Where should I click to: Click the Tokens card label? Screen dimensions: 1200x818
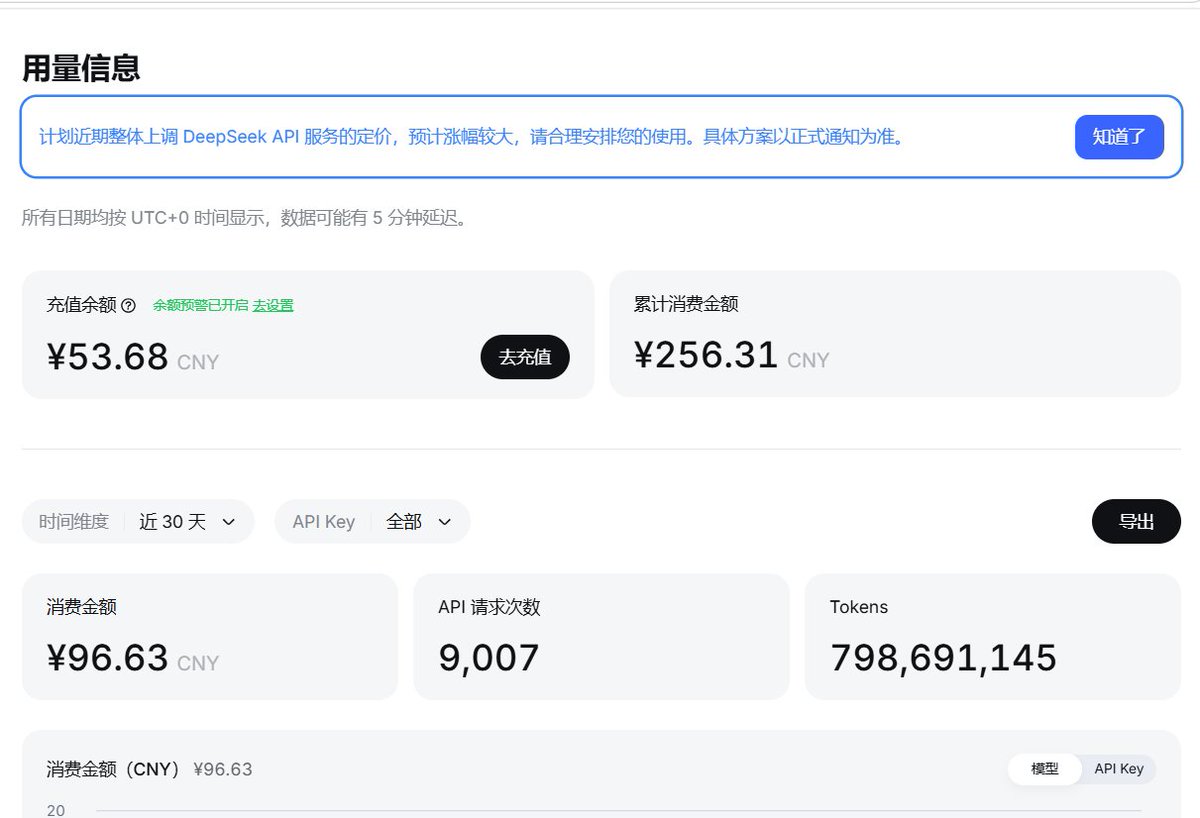click(x=859, y=607)
